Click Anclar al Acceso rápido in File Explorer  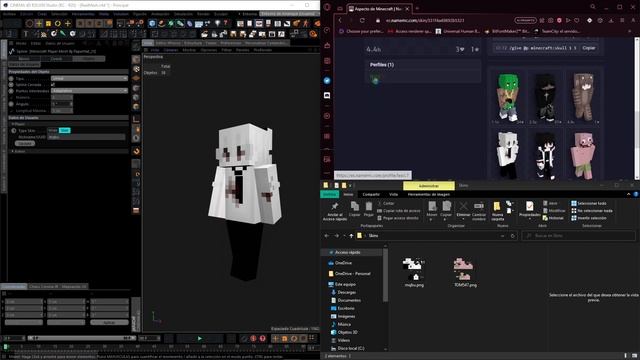pyautogui.click(x=335, y=211)
